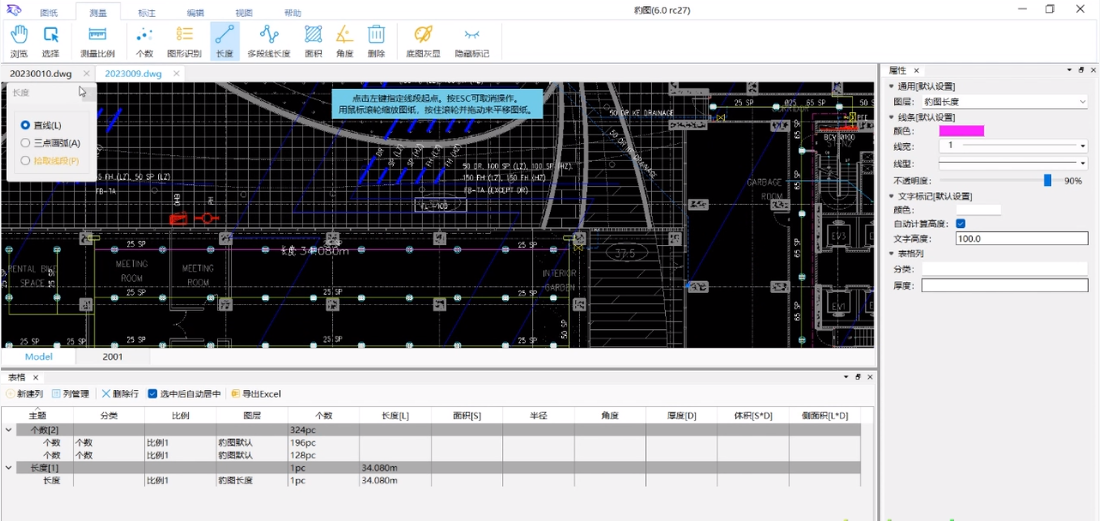This screenshot has height=521, width=1100.
Task: Open the 图形识别 shape recognition tool
Action: pos(184,41)
